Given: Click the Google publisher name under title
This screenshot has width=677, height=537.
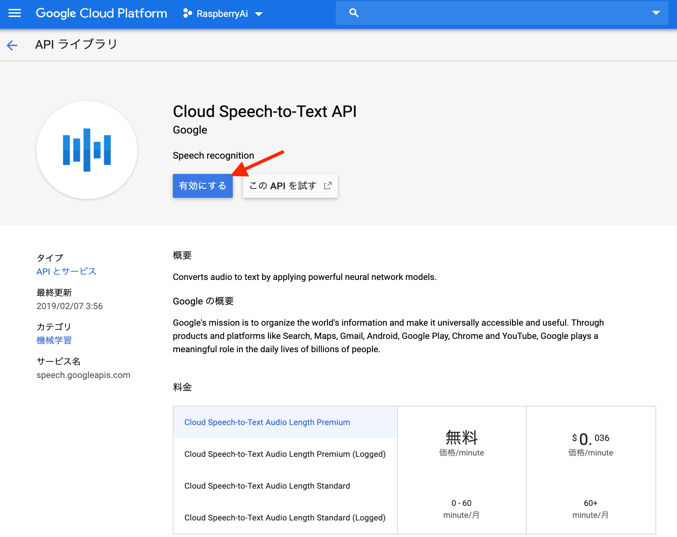Looking at the screenshot, I should tap(190, 130).
